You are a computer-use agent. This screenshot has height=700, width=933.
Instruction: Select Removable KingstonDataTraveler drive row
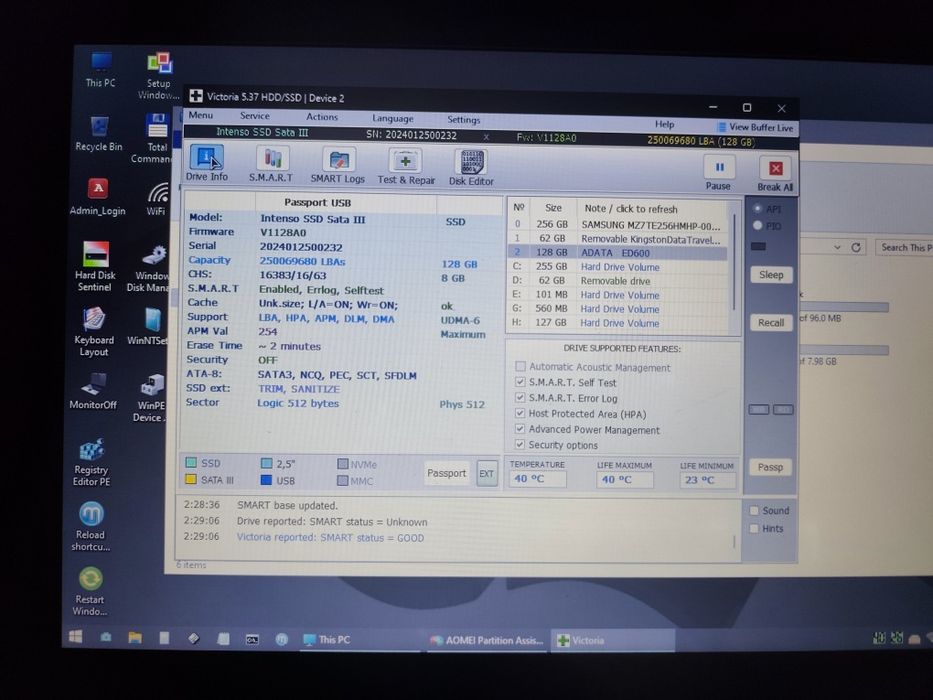pyautogui.click(x=618, y=239)
